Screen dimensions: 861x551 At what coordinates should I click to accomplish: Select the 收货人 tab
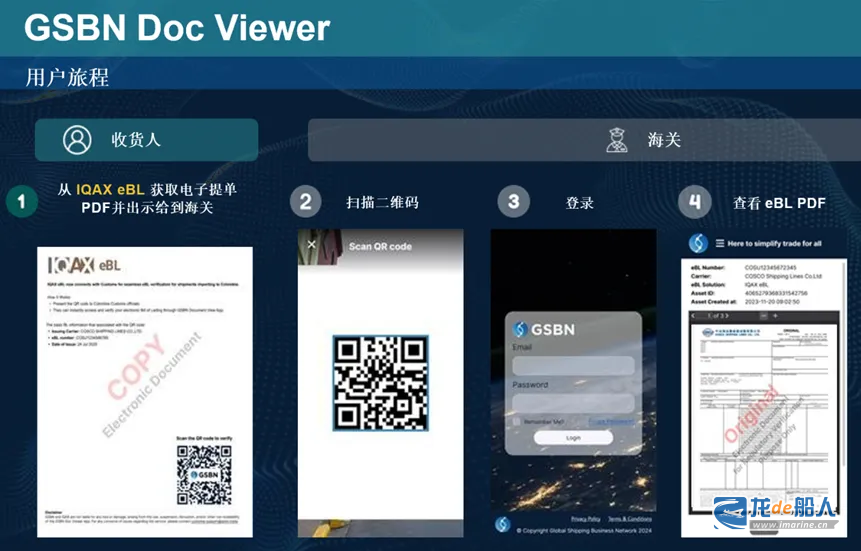pyautogui.click(x=147, y=140)
